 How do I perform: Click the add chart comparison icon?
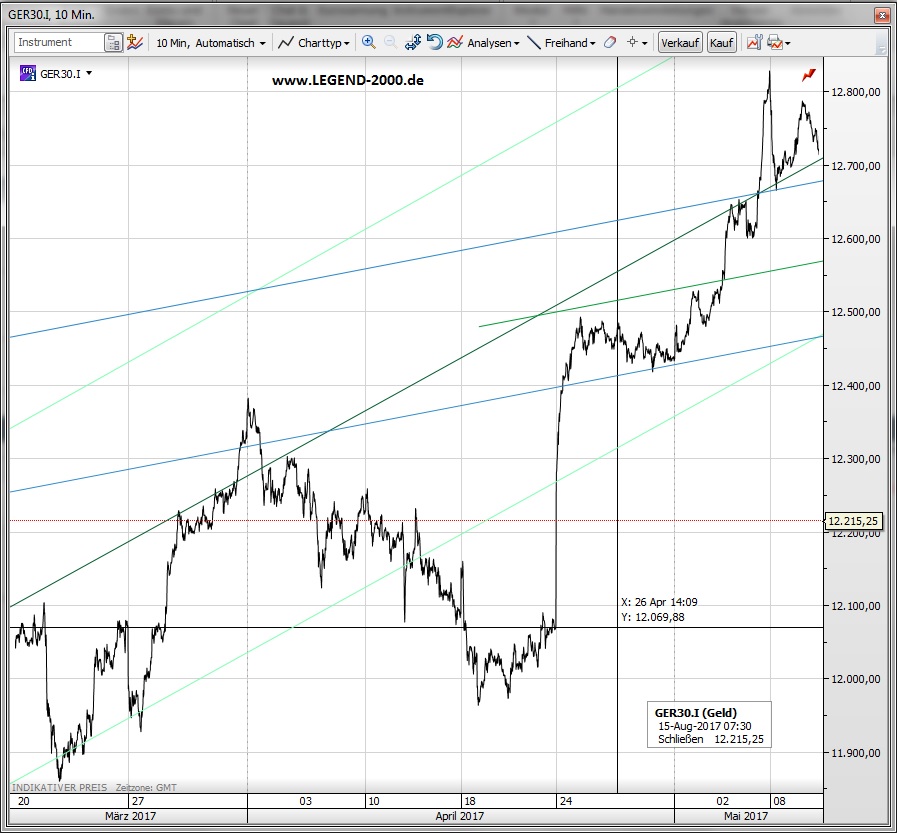[x=135, y=43]
